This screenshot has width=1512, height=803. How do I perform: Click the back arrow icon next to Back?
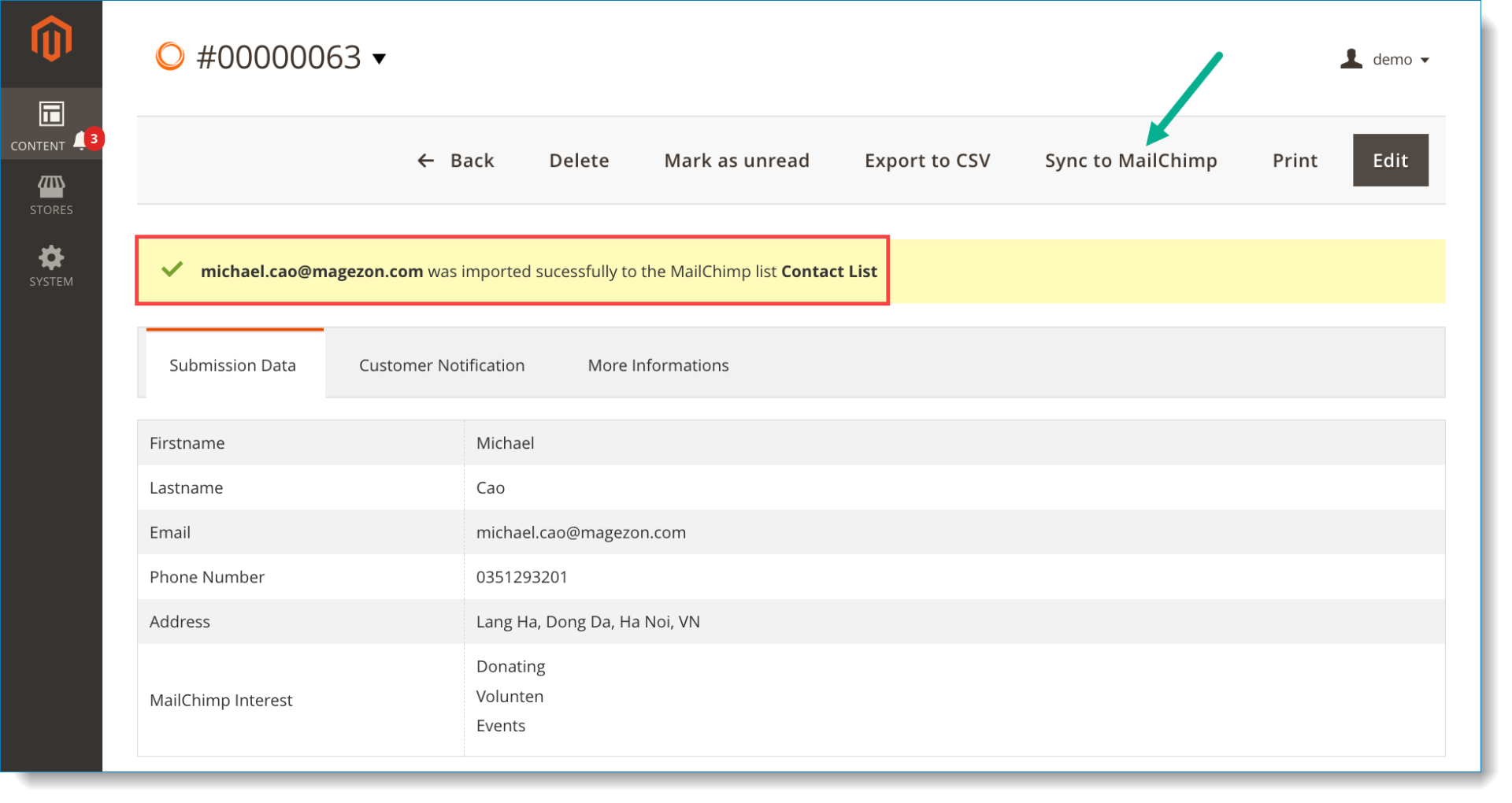(425, 160)
